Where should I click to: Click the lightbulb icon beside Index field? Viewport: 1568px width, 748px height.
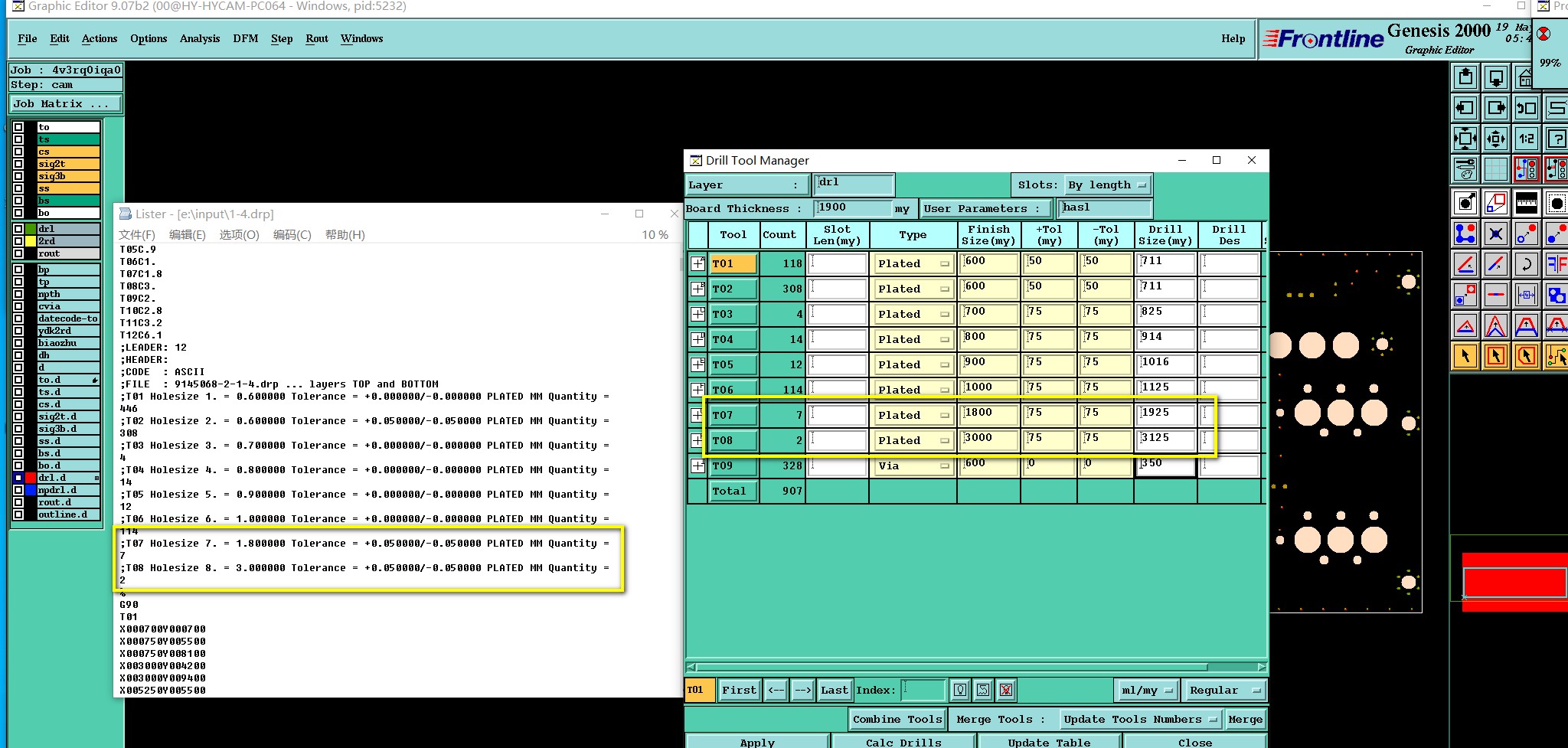pos(960,690)
